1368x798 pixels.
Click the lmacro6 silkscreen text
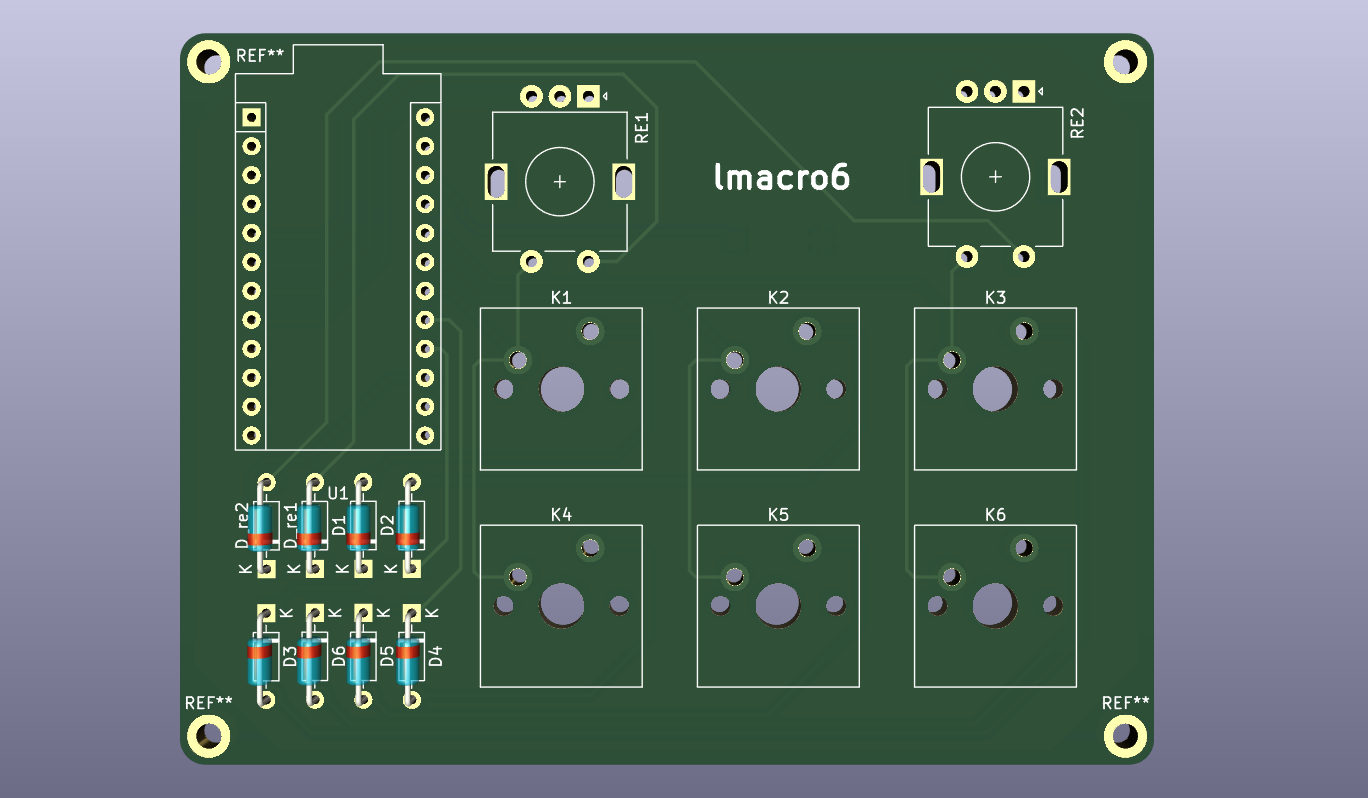coord(782,177)
